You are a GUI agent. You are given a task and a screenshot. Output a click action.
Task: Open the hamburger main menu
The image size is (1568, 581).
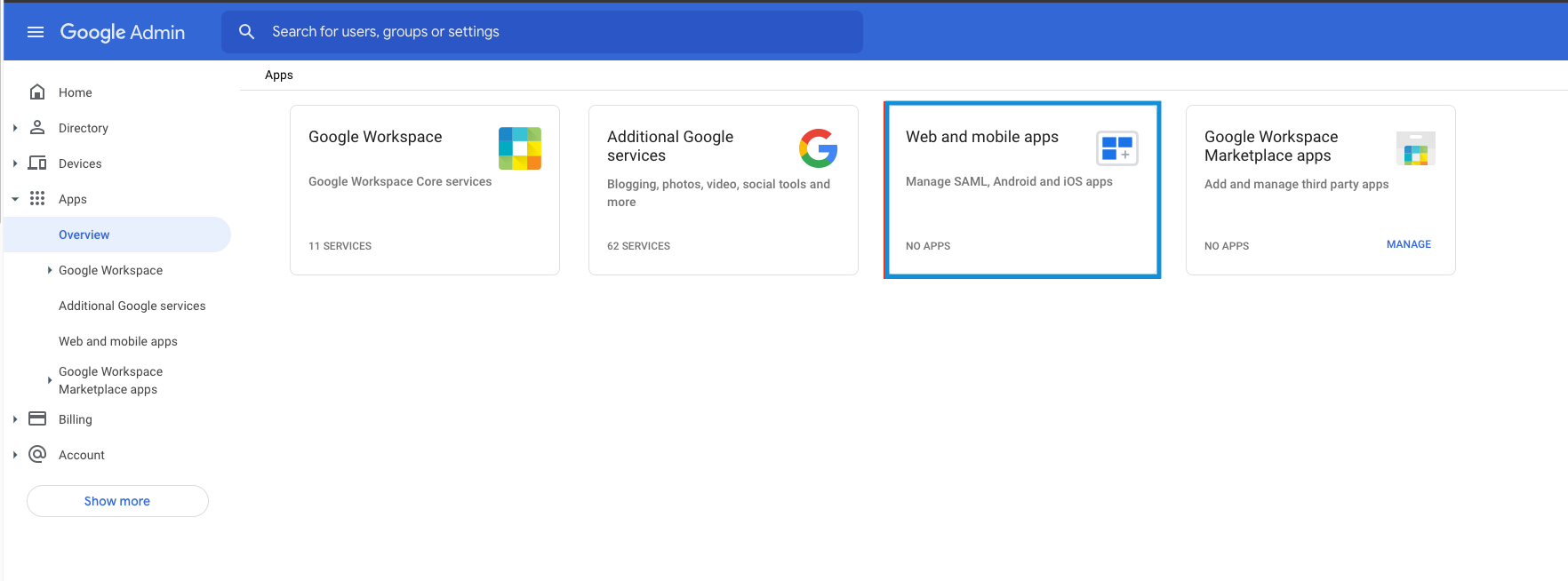point(36,32)
